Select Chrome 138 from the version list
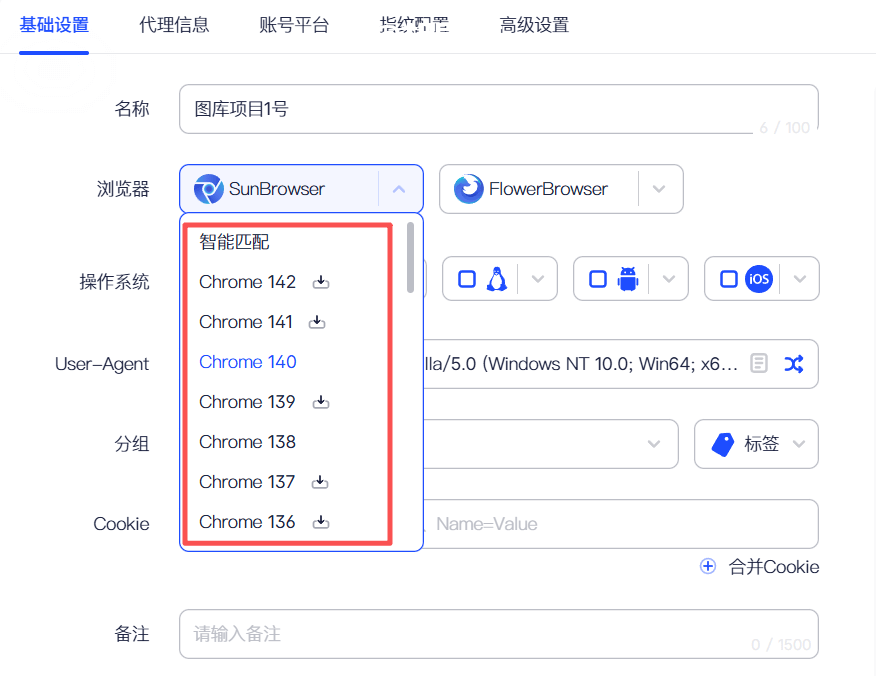 [248, 442]
